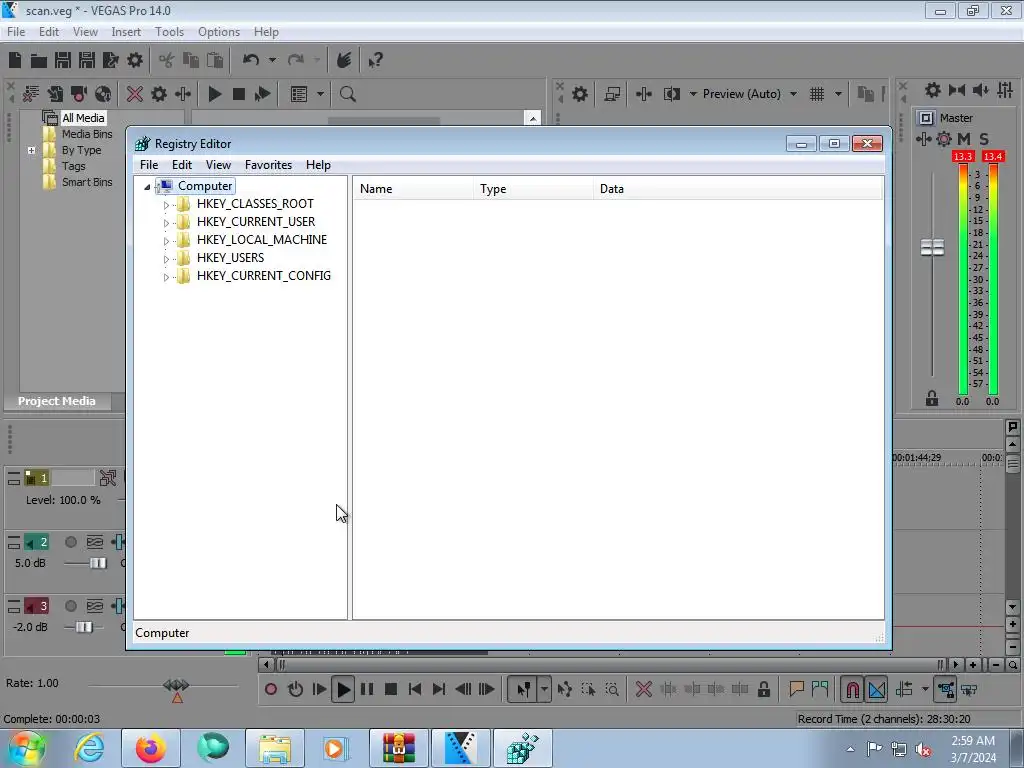Toggle Automatic Crossfades icon
Viewport: 1024px width, 768px height.
click(x=877, y=689)
